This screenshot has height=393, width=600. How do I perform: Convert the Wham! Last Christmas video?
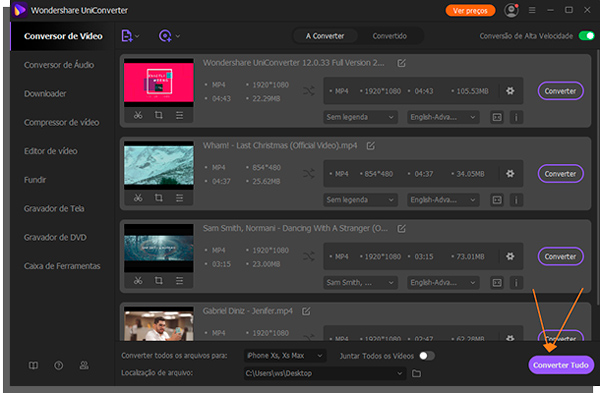point(561,174)
